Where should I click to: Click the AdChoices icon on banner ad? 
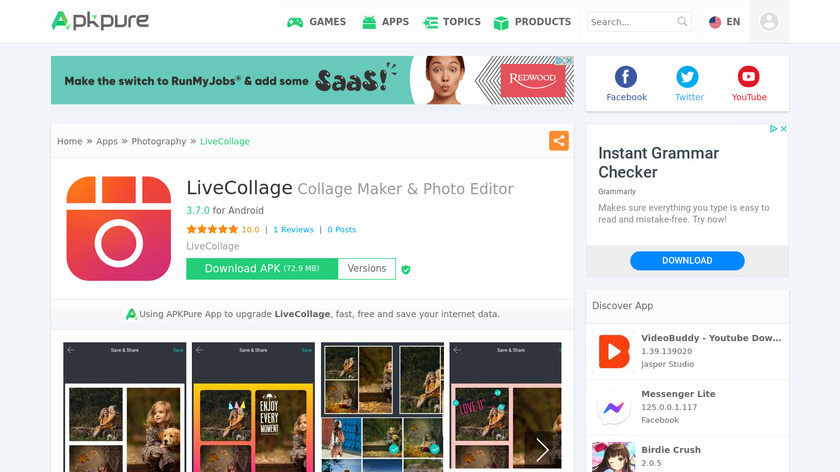pos(560,61)
